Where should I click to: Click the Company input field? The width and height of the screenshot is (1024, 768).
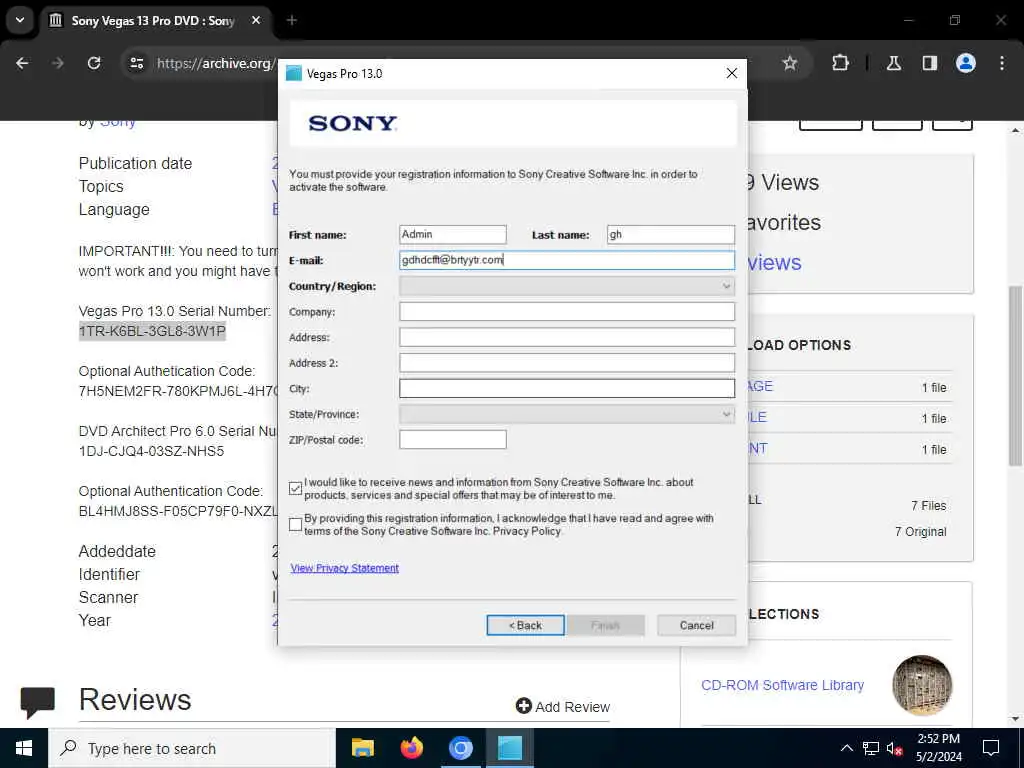(567, 312)
